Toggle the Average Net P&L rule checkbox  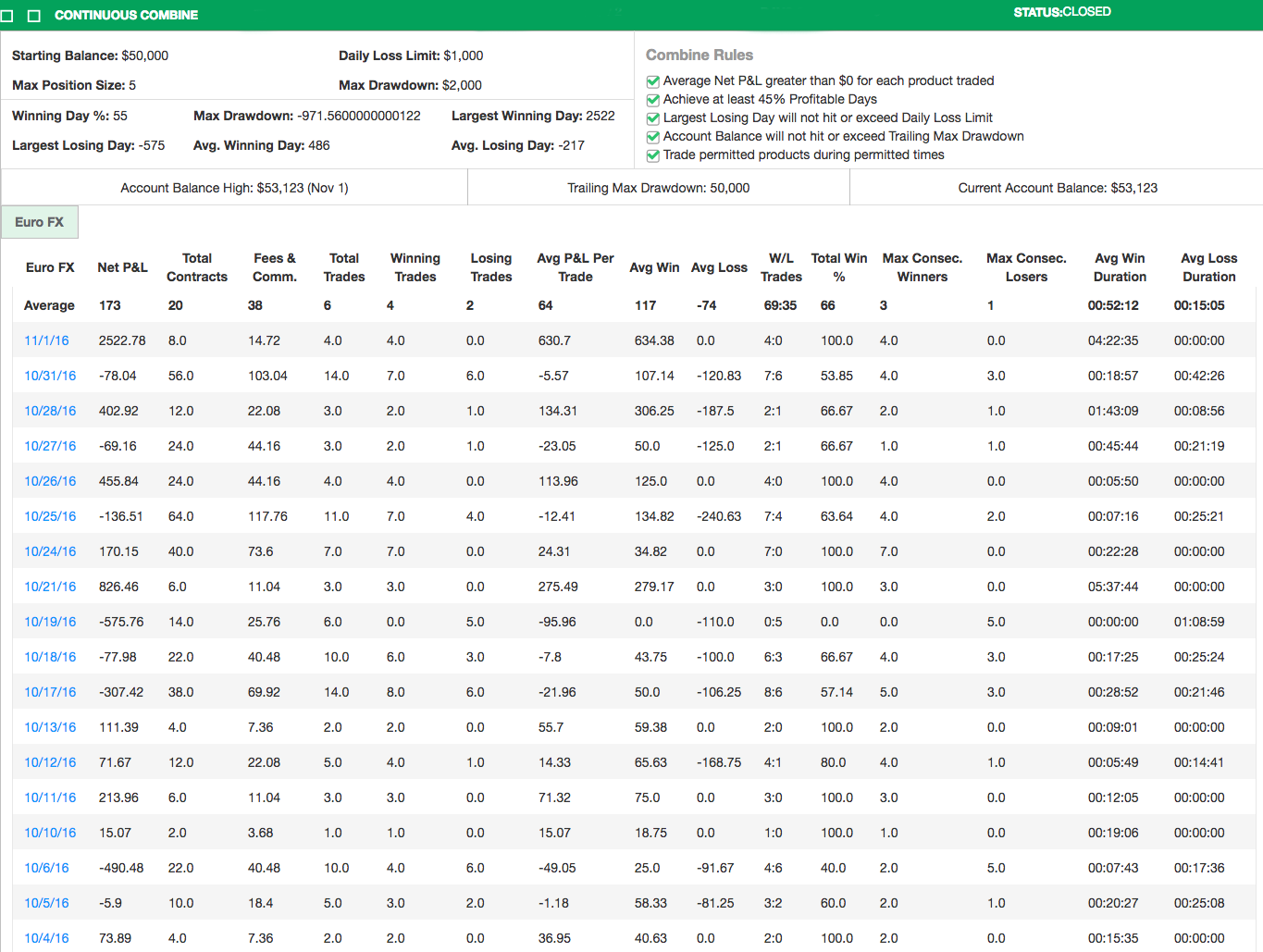(x=653, y=81)
